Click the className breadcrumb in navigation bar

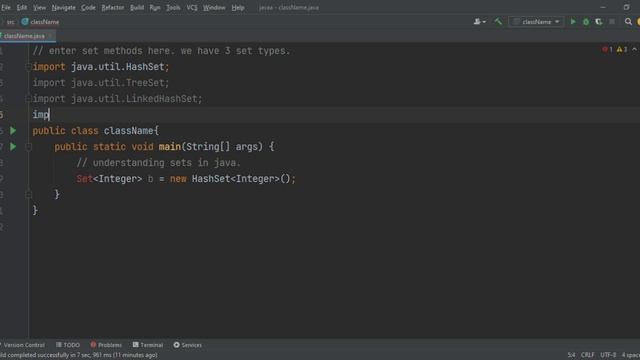pos(40,22)
